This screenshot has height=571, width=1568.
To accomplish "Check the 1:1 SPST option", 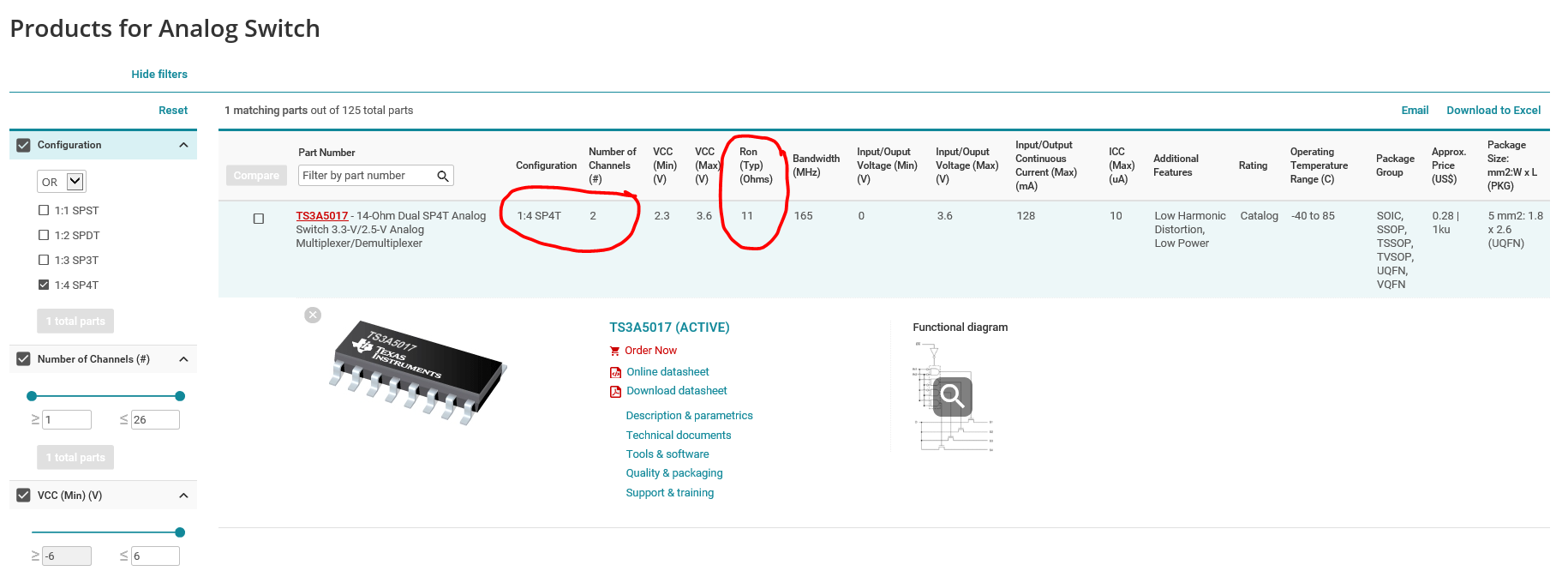I will pyautogui.click(x=44, y=210).
